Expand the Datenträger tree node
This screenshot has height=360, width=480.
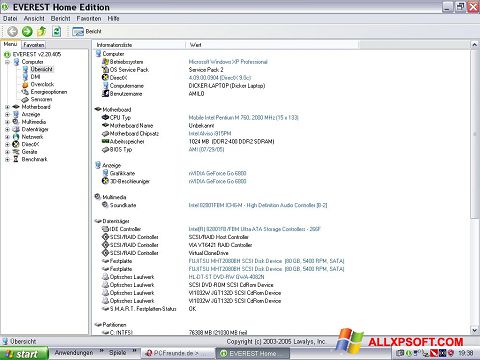(7, 129)
